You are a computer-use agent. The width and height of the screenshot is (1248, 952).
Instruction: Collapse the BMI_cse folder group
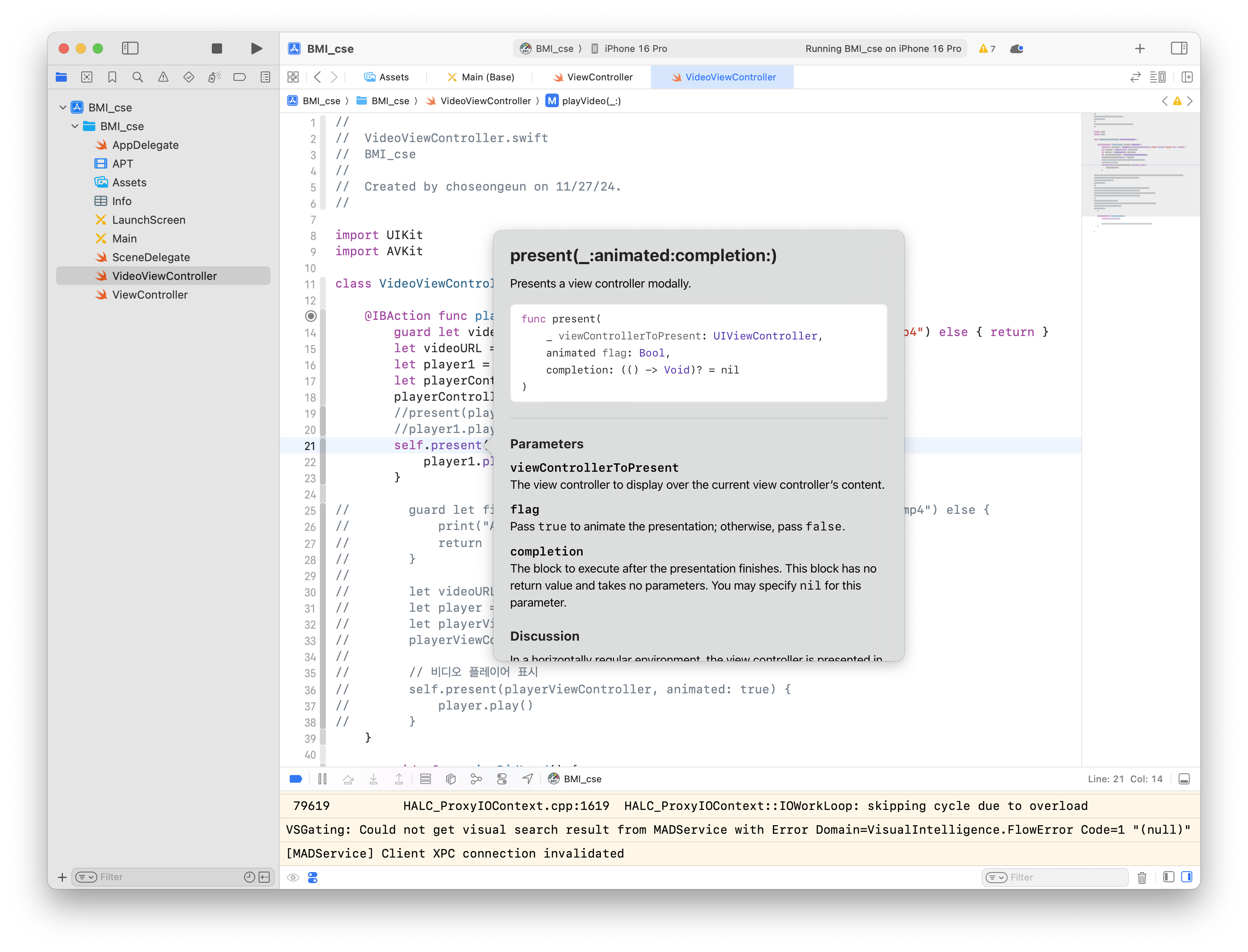coord(75,126)
